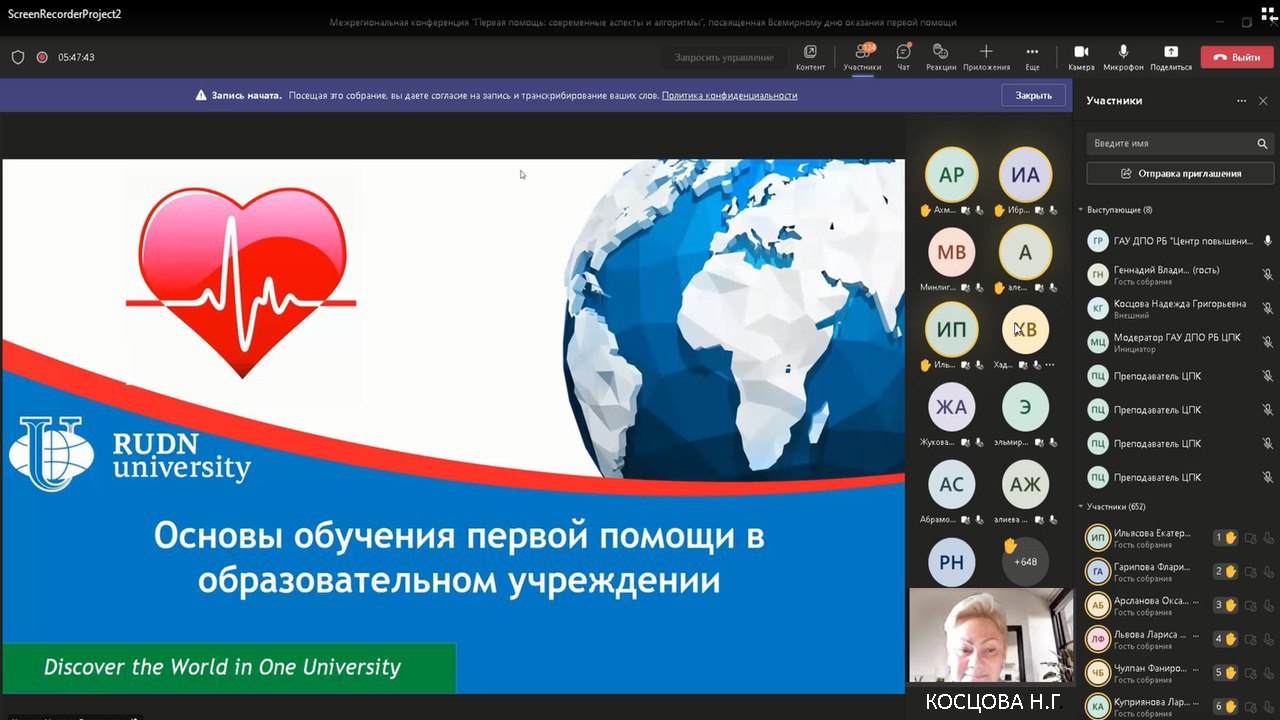Click the Приложения plus icon

click(986, 52)
